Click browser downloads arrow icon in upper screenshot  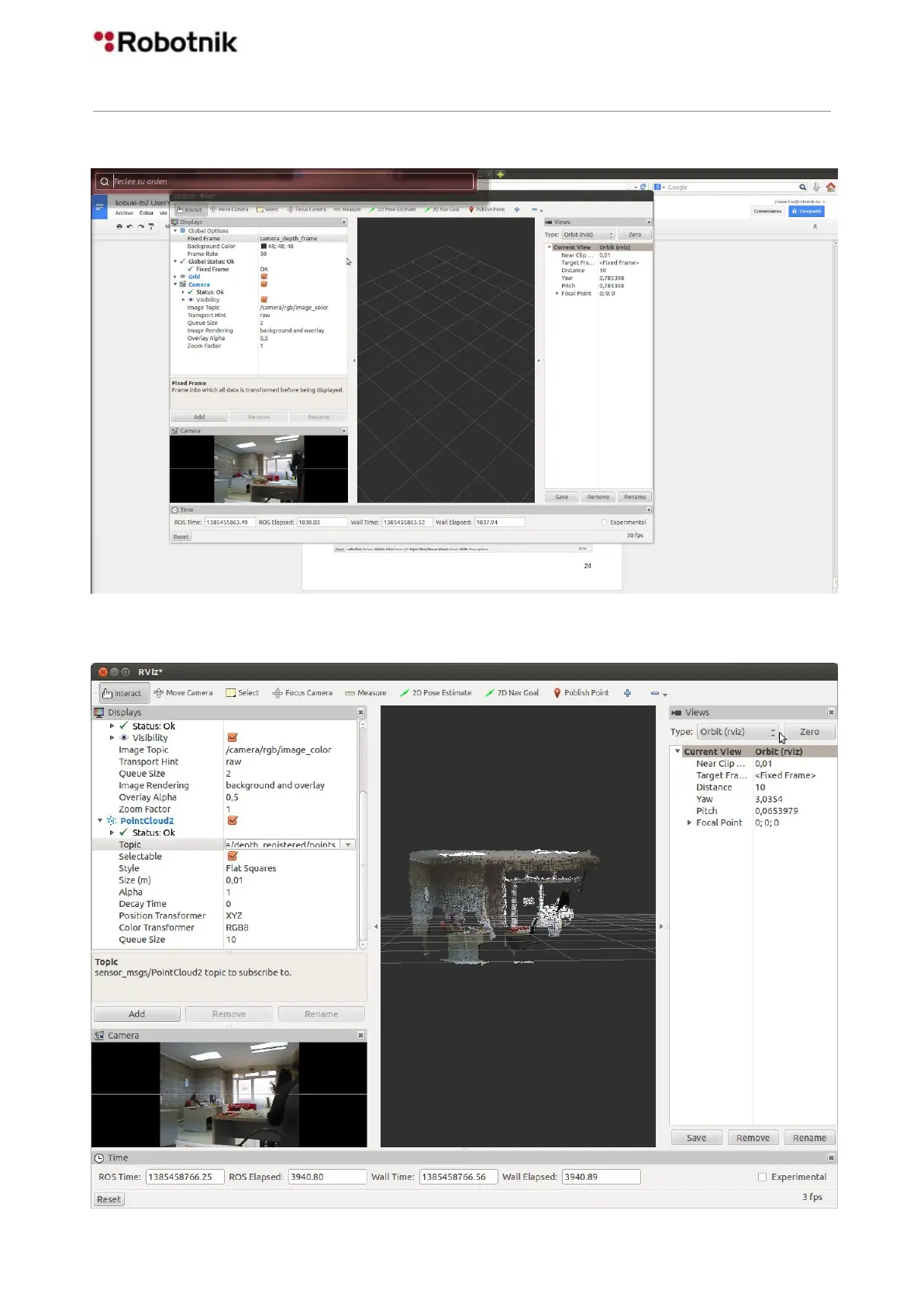point(816,187)
